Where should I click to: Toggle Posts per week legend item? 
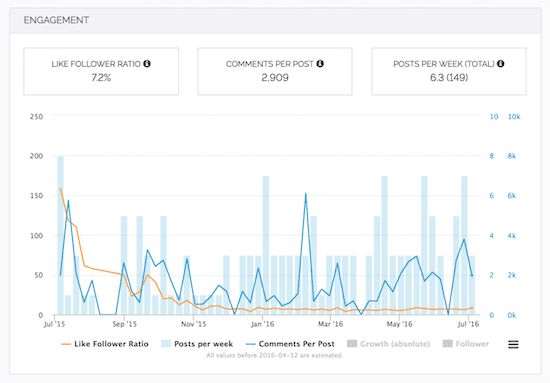[x=197, y=344]
